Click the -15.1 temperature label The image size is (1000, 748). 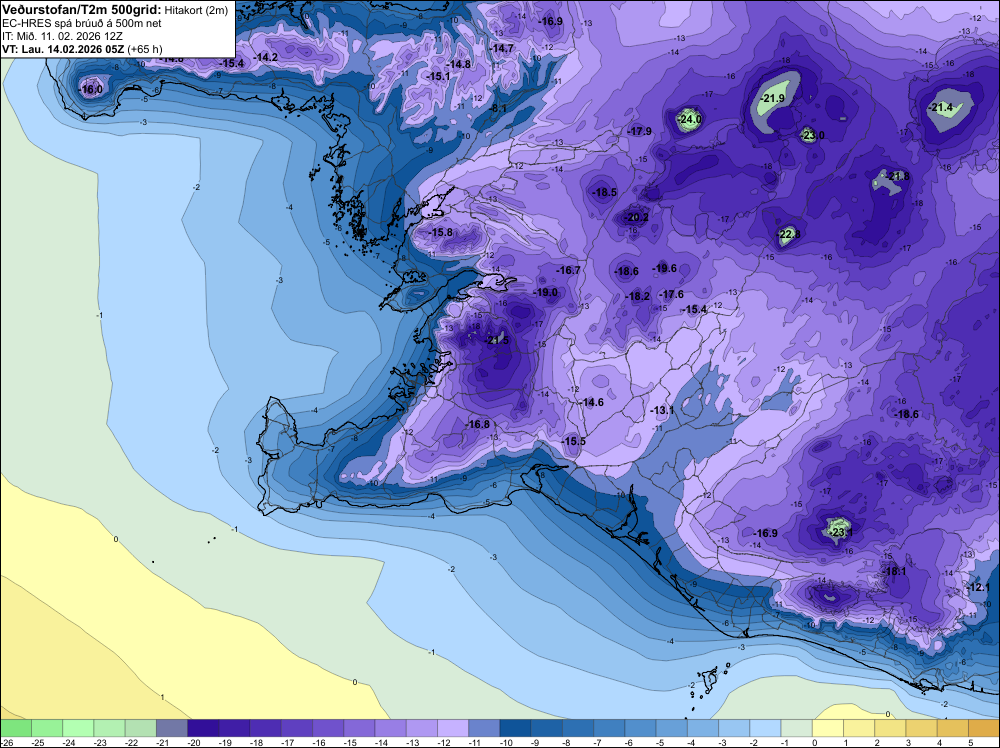[x=439, y=77]
